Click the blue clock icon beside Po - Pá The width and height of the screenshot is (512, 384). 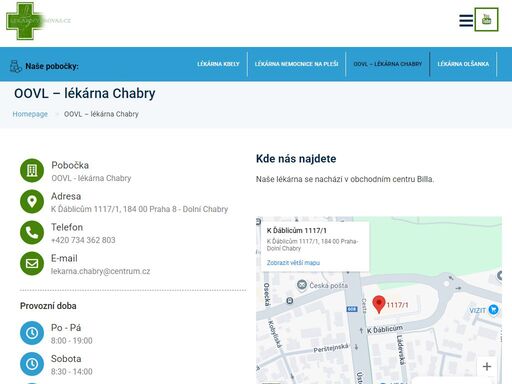[32, 333]
